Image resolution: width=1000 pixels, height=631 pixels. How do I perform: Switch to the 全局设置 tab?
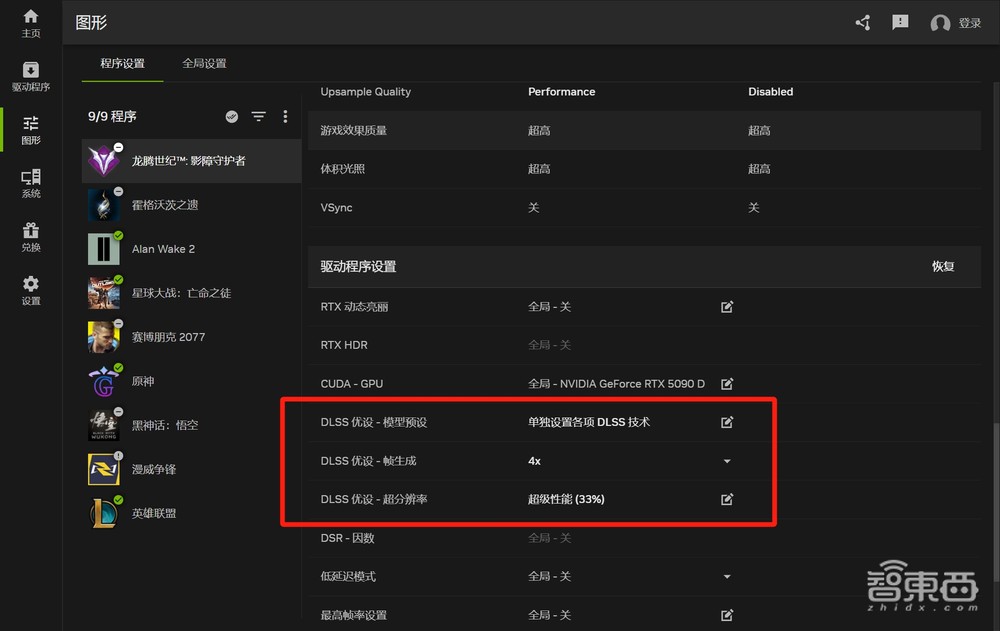pyautogui.click(x=204, y=61)
